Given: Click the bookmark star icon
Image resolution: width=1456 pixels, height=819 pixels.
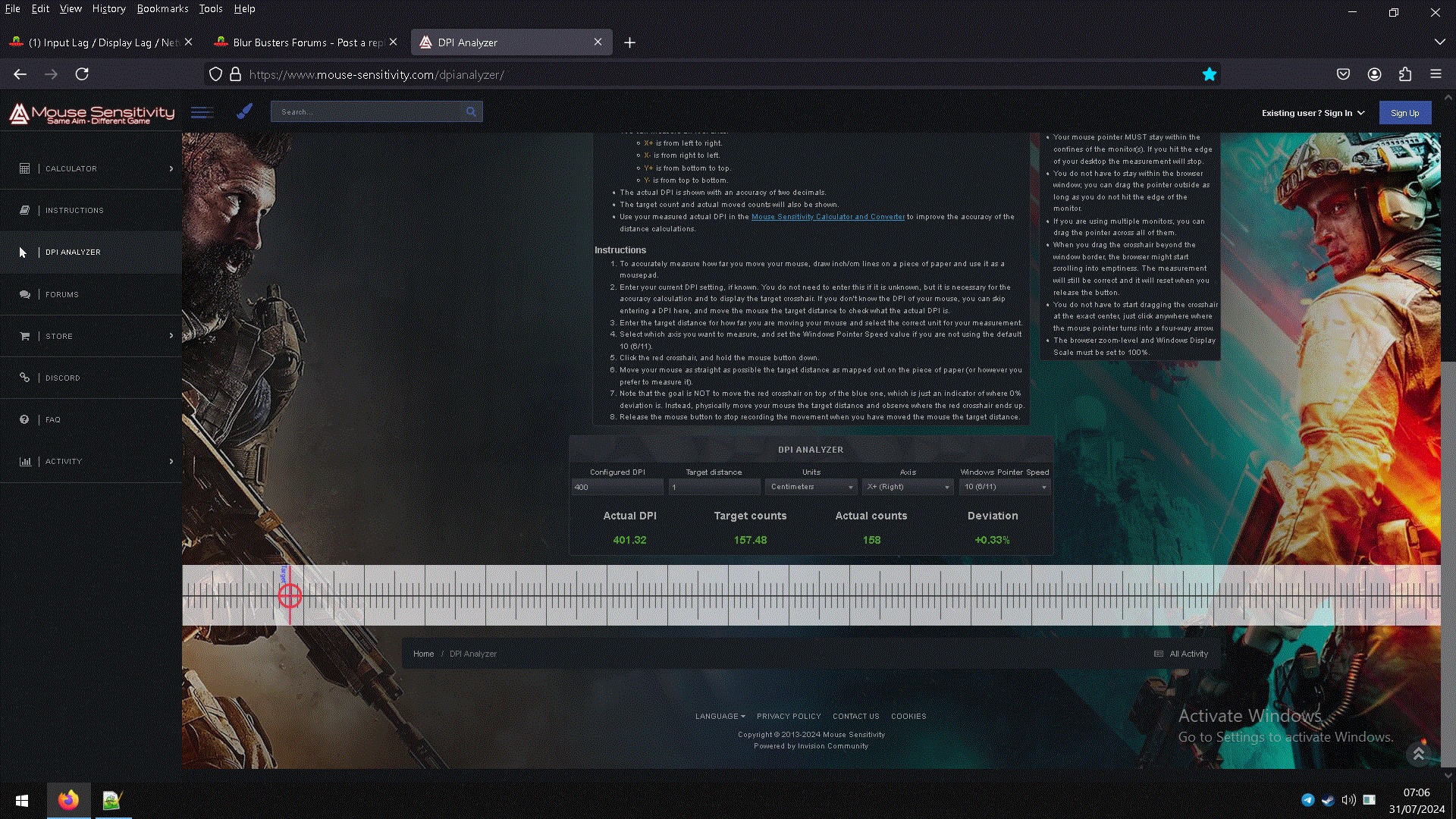Looking at the screenshot, I should click(1209, 74).
